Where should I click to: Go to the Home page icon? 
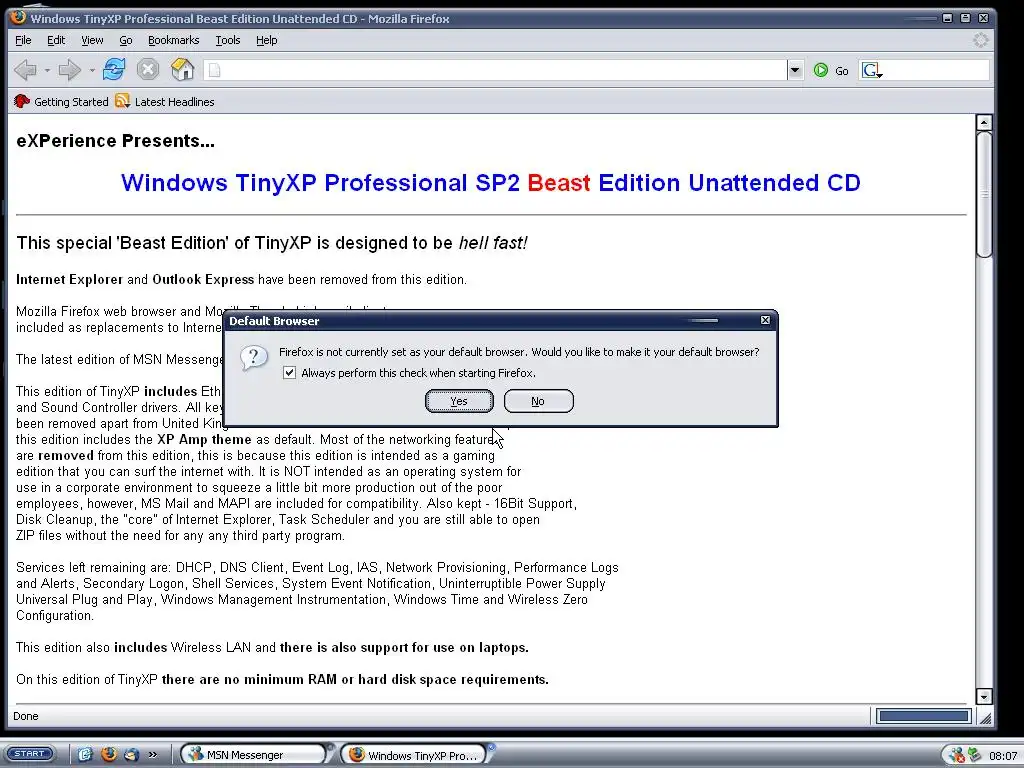(182, 69)
